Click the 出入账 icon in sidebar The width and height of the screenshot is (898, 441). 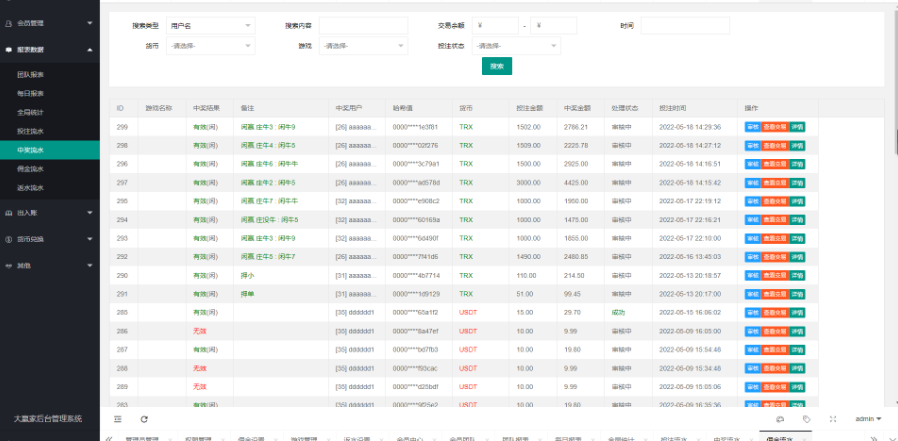pos(8,213)
